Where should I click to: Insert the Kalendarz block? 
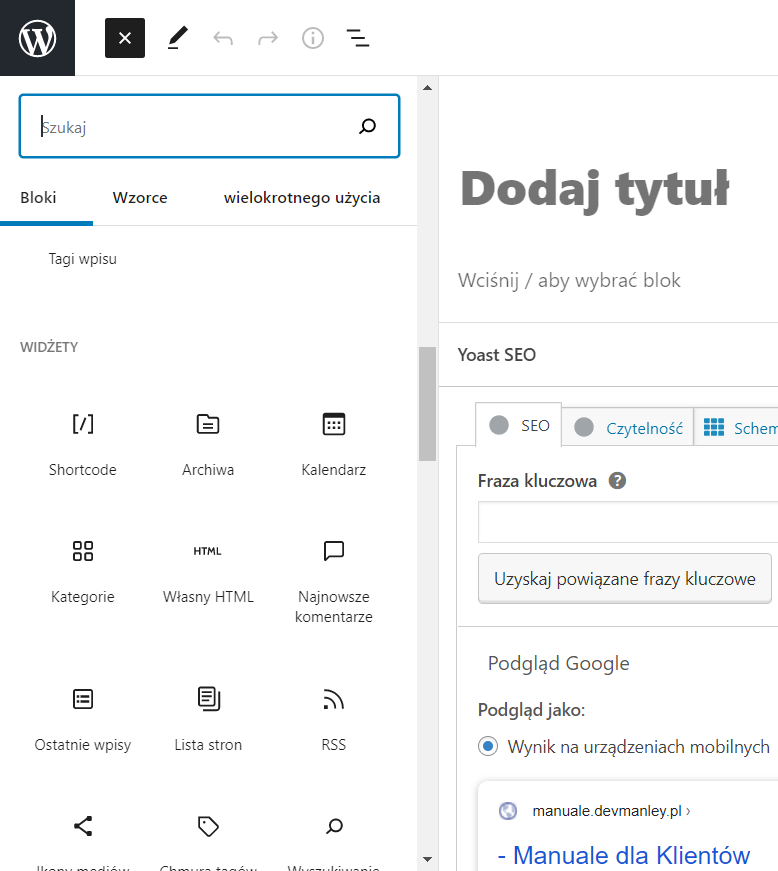pos(333,442)
